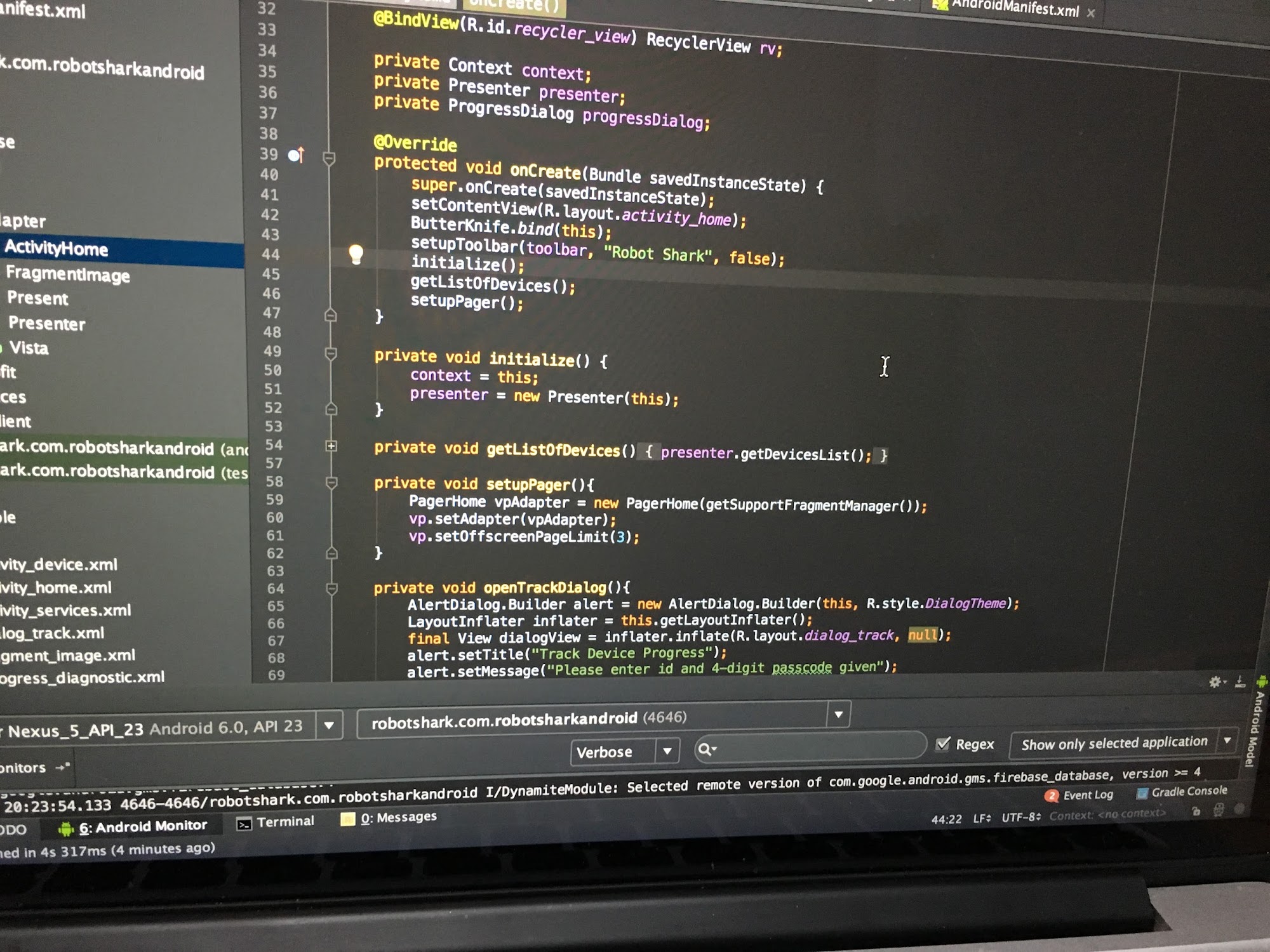The width and height of the screenshot is (1270, 952).
Task: Open the Show only selected application dropdown
Action: coord(1227,741)
